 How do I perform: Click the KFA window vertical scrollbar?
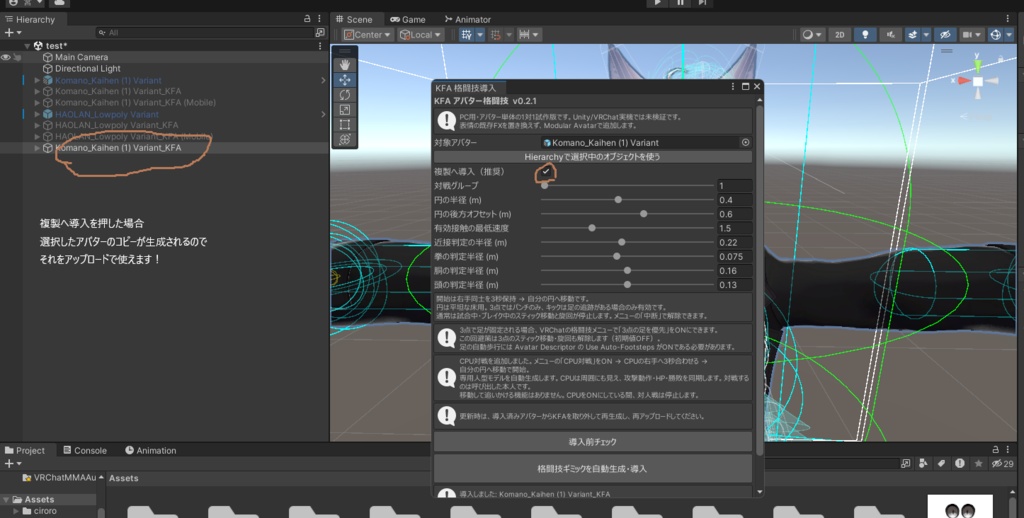(x=759, y=280)
